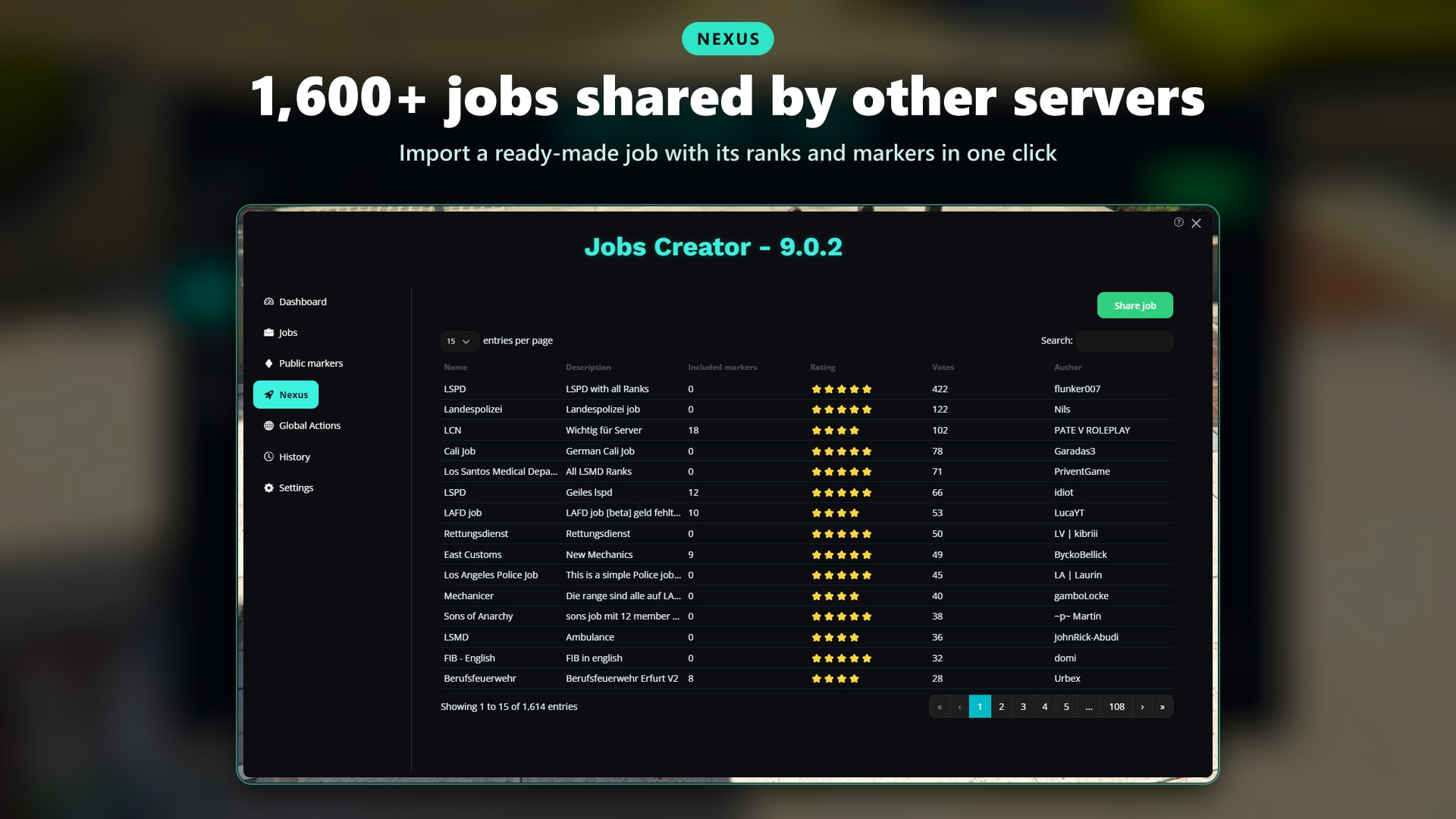The height and width of the screenshot is (819, 1456).
Task: Go to page 108
Action: [1117, 707]
